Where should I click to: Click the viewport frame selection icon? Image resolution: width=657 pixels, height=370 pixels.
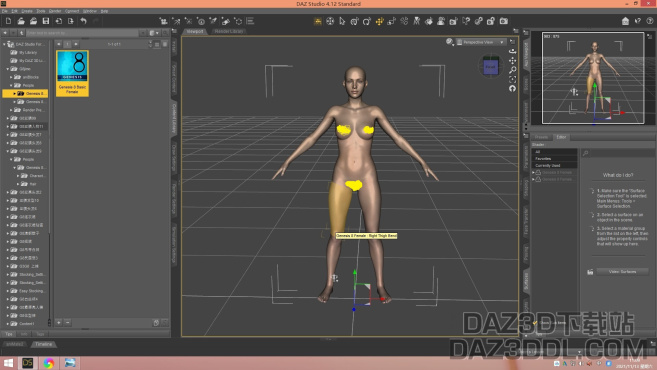click(x=512, y=79)
